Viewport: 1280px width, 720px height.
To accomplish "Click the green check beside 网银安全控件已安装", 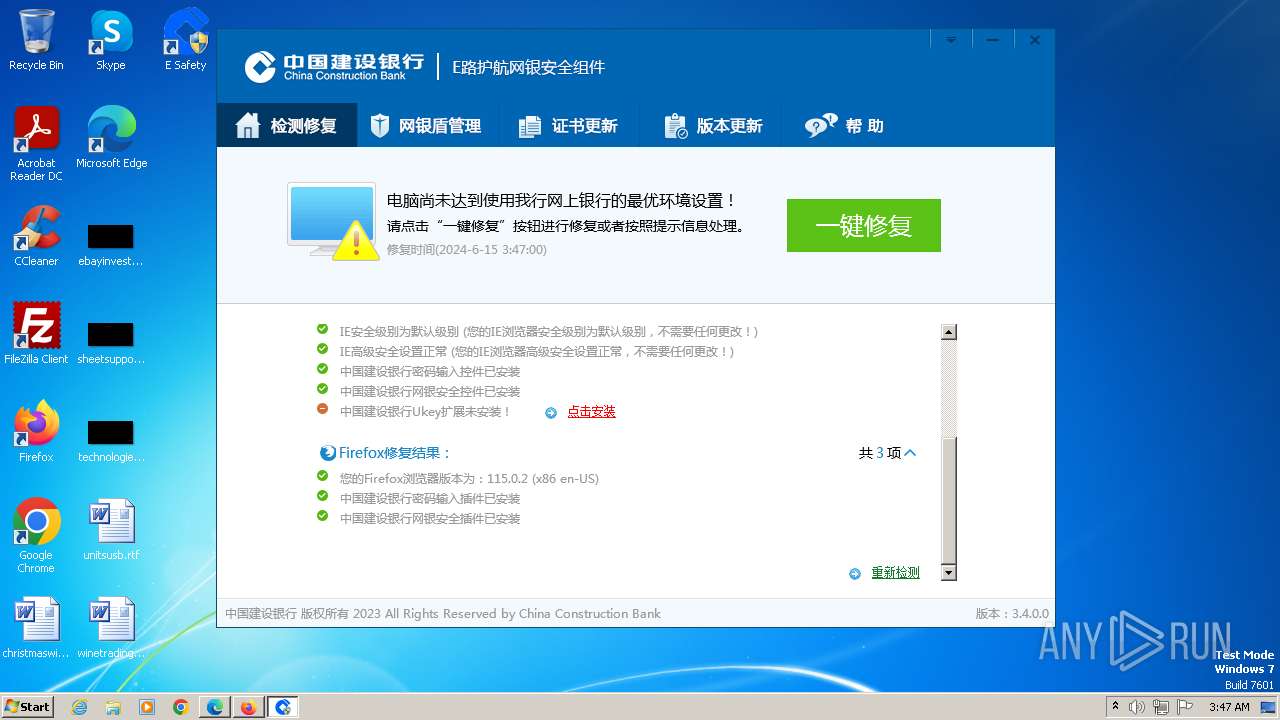I will tap(322, 389).
